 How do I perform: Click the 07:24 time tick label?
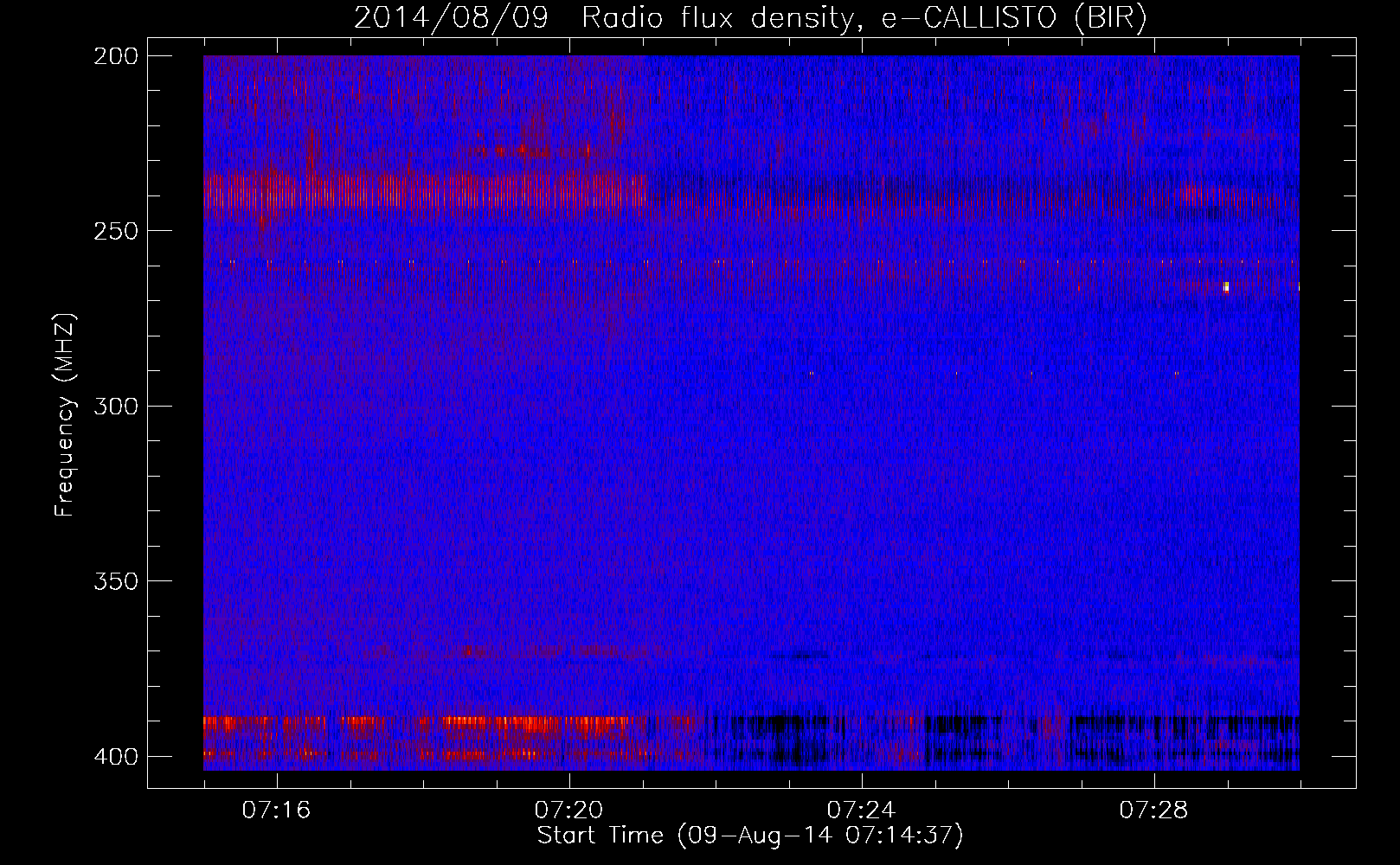click(862, 811)
